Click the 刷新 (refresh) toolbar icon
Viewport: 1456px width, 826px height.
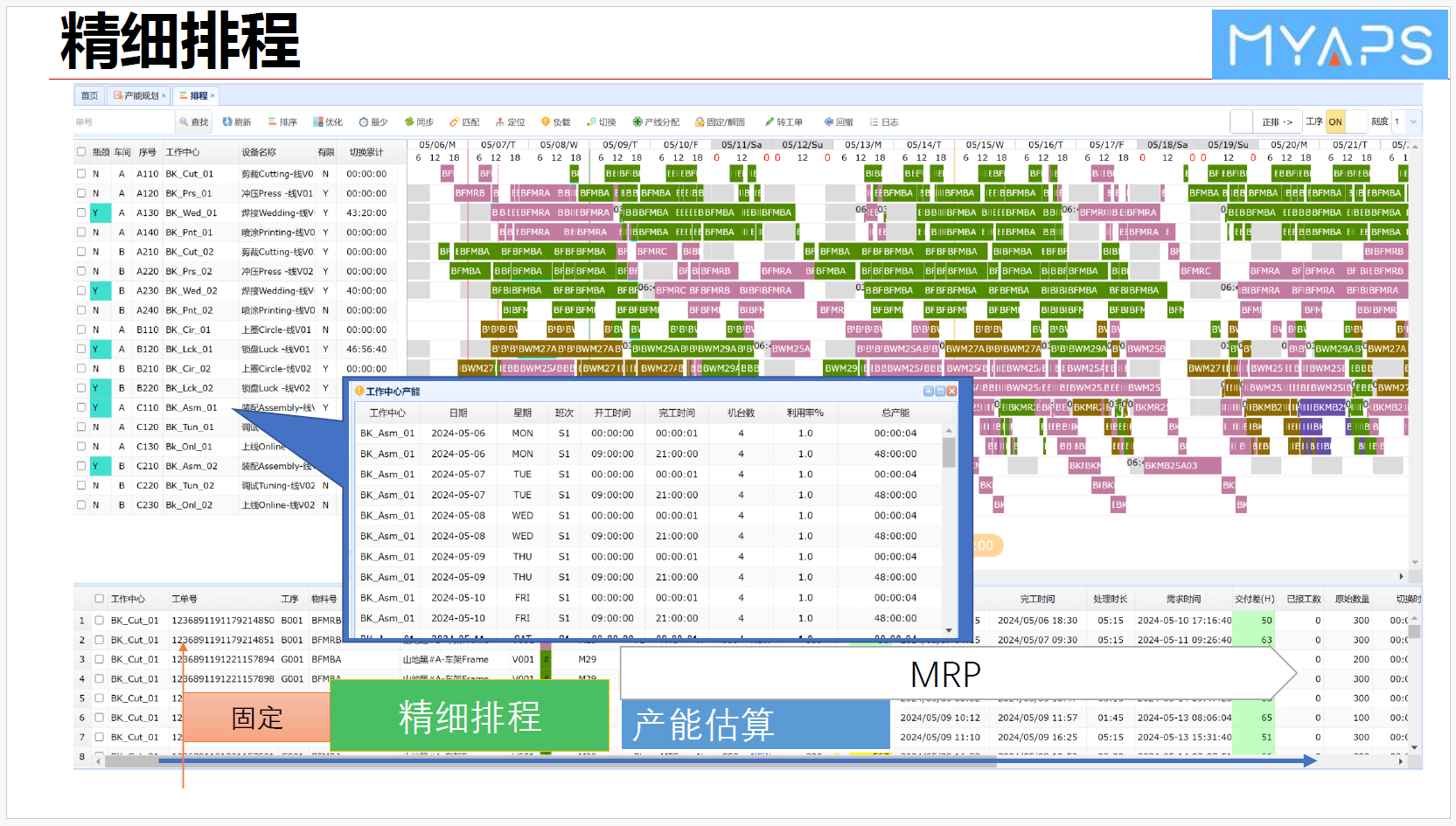[x=237, y=121]
